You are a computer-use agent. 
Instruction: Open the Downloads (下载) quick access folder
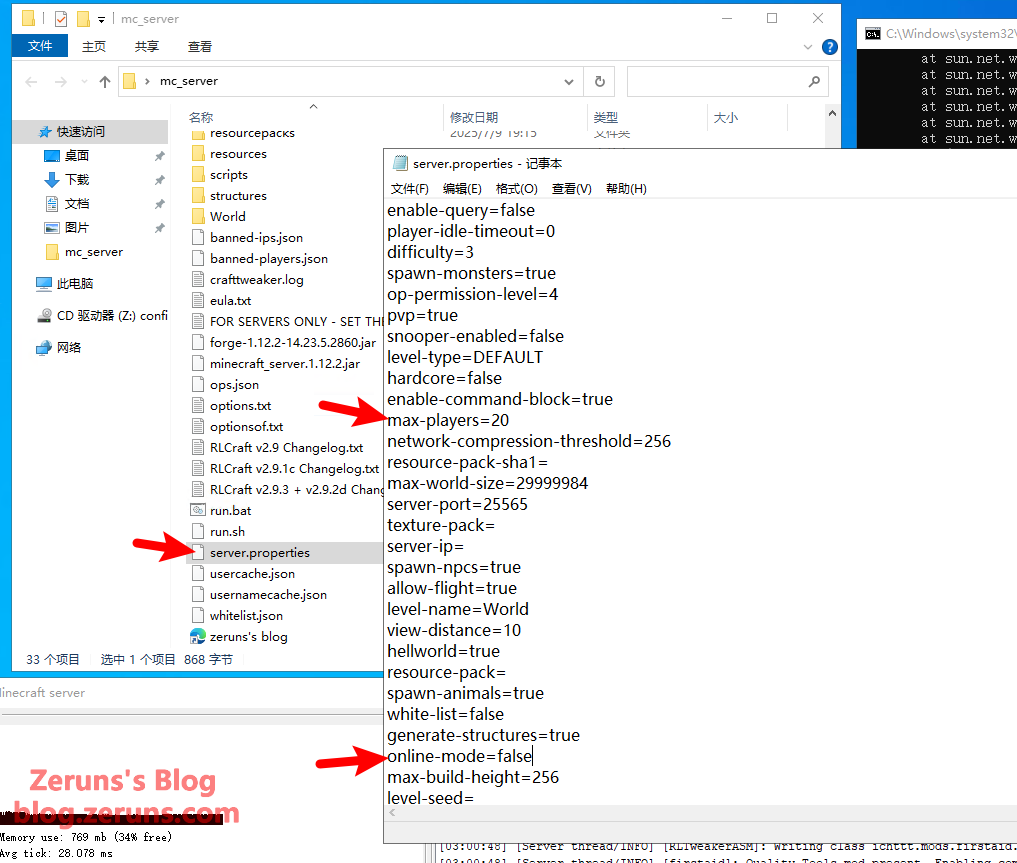pos(77,180)
